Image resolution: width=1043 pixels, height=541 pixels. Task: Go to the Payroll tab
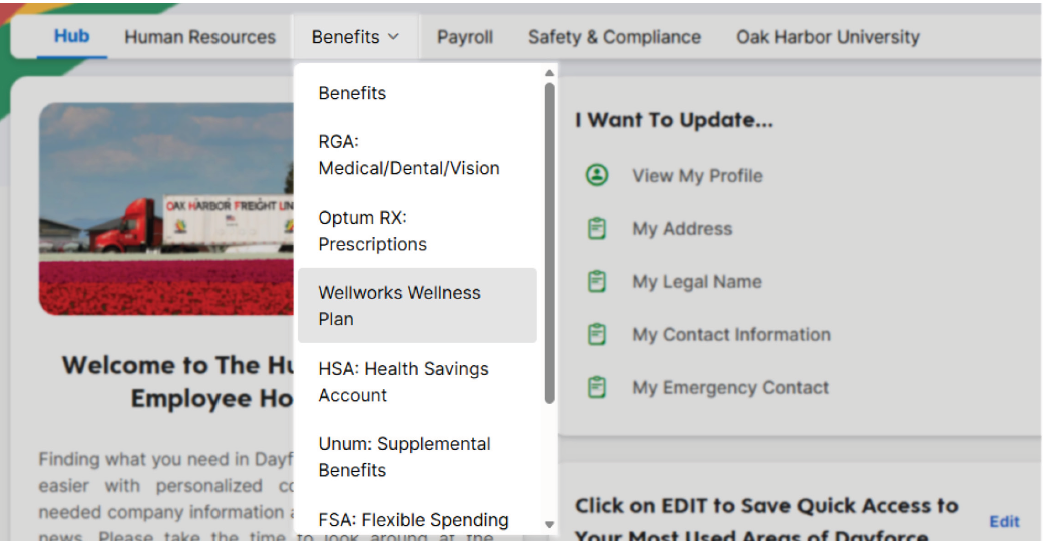[465, 37]
